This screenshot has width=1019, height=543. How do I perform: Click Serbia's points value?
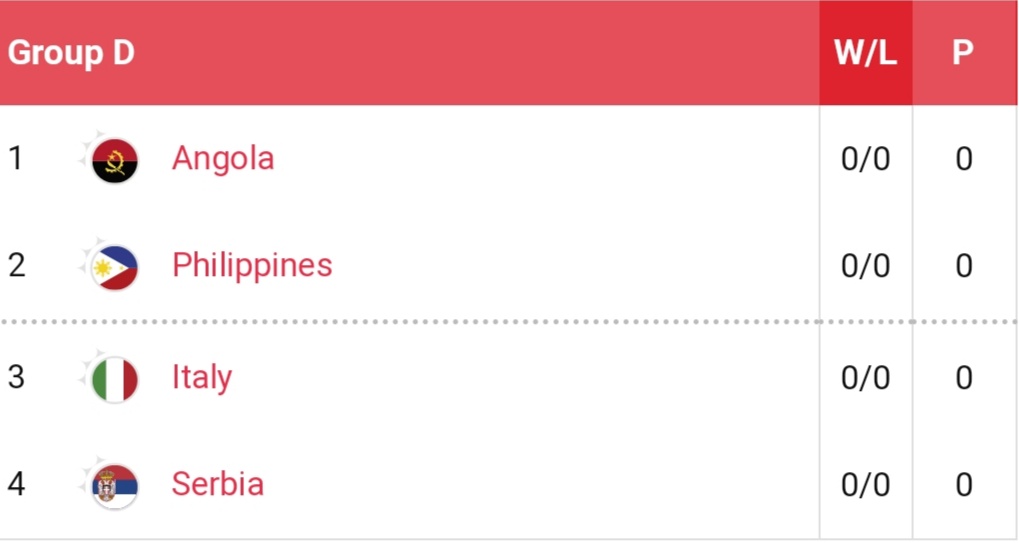[x=964, y=485]
